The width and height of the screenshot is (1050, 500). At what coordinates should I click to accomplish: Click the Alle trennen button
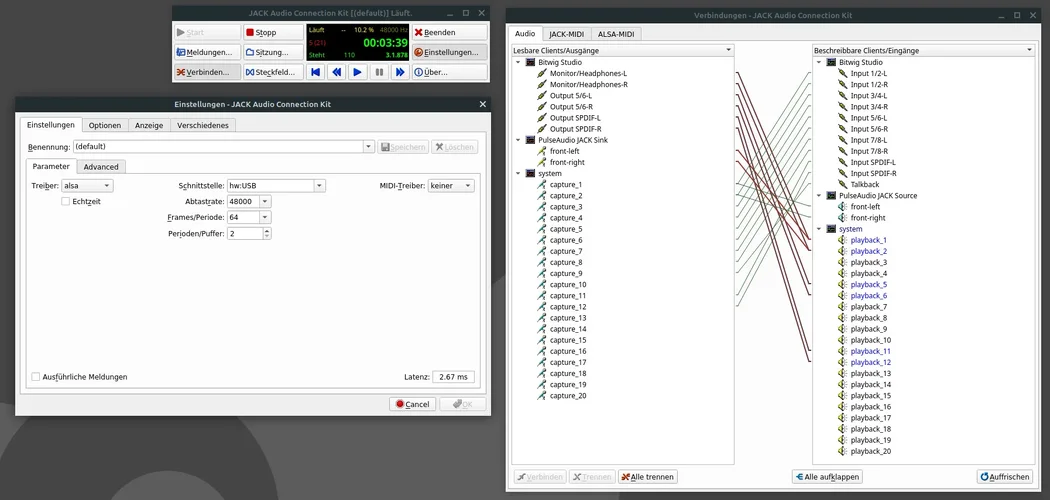(x=647, y=477)
